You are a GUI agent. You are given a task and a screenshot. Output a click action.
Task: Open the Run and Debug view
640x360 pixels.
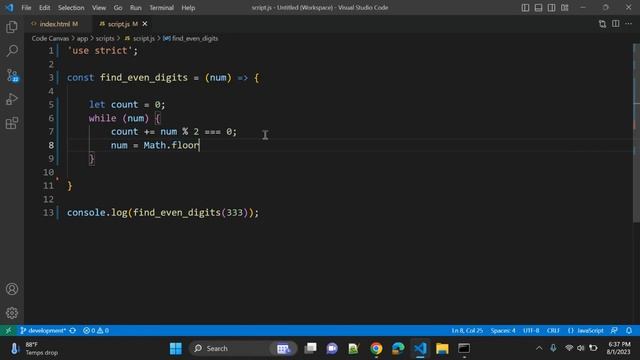(x=12, y=99)
